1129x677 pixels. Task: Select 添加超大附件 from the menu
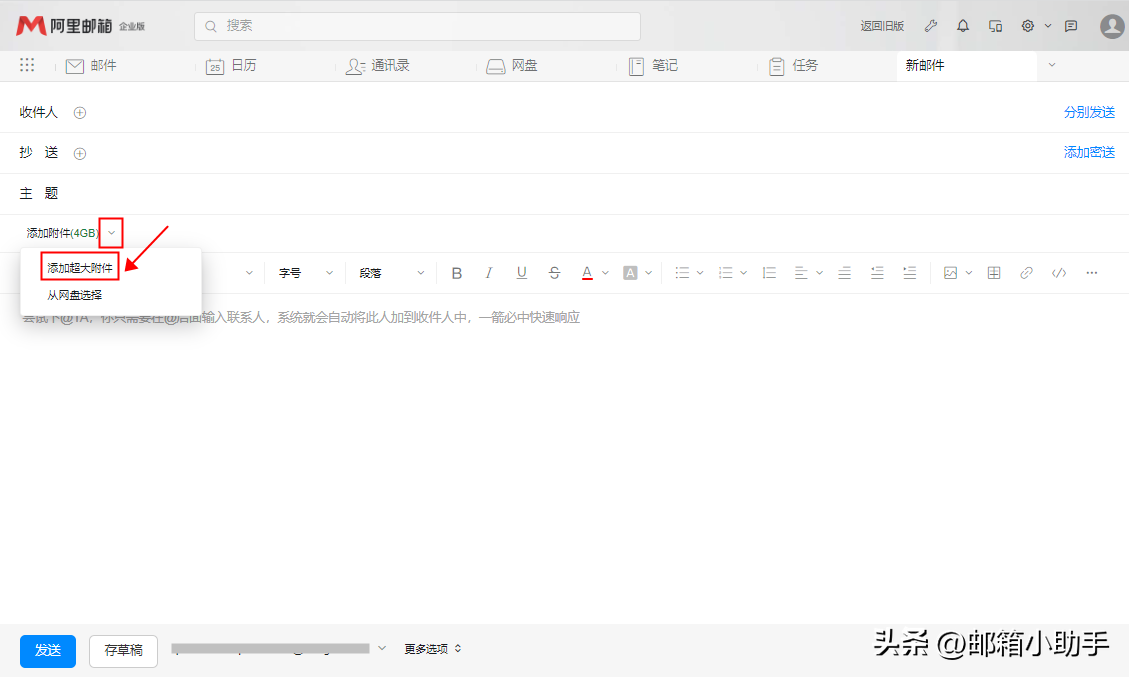click(80, 268)
